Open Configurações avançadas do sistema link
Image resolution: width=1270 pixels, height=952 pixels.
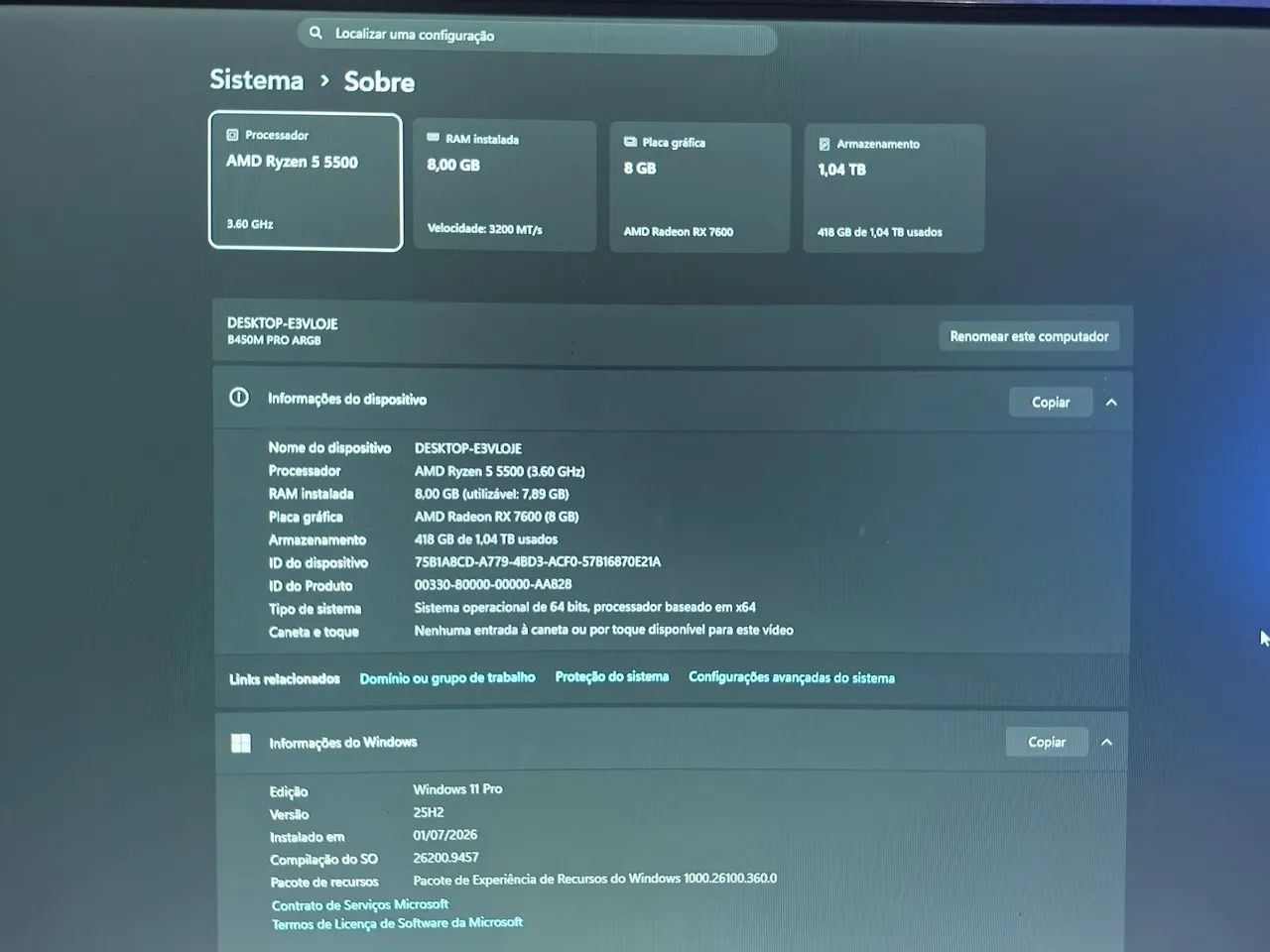coord(792,677)
